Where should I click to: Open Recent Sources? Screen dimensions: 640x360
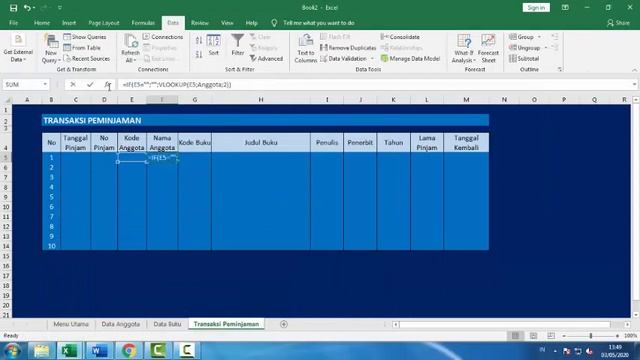pos(87,59)
